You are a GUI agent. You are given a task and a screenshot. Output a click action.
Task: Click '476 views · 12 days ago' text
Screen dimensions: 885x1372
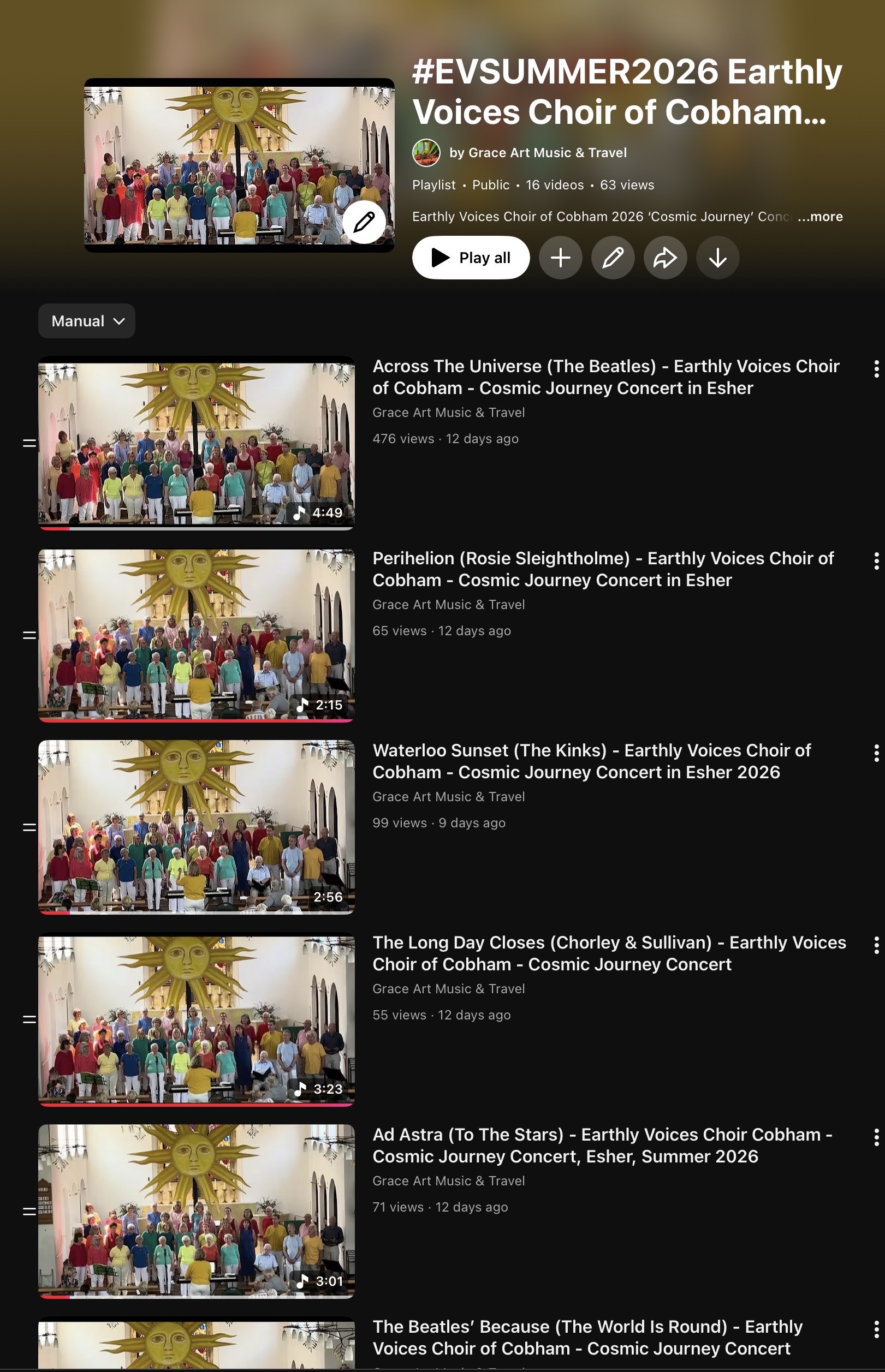point(446,439)
